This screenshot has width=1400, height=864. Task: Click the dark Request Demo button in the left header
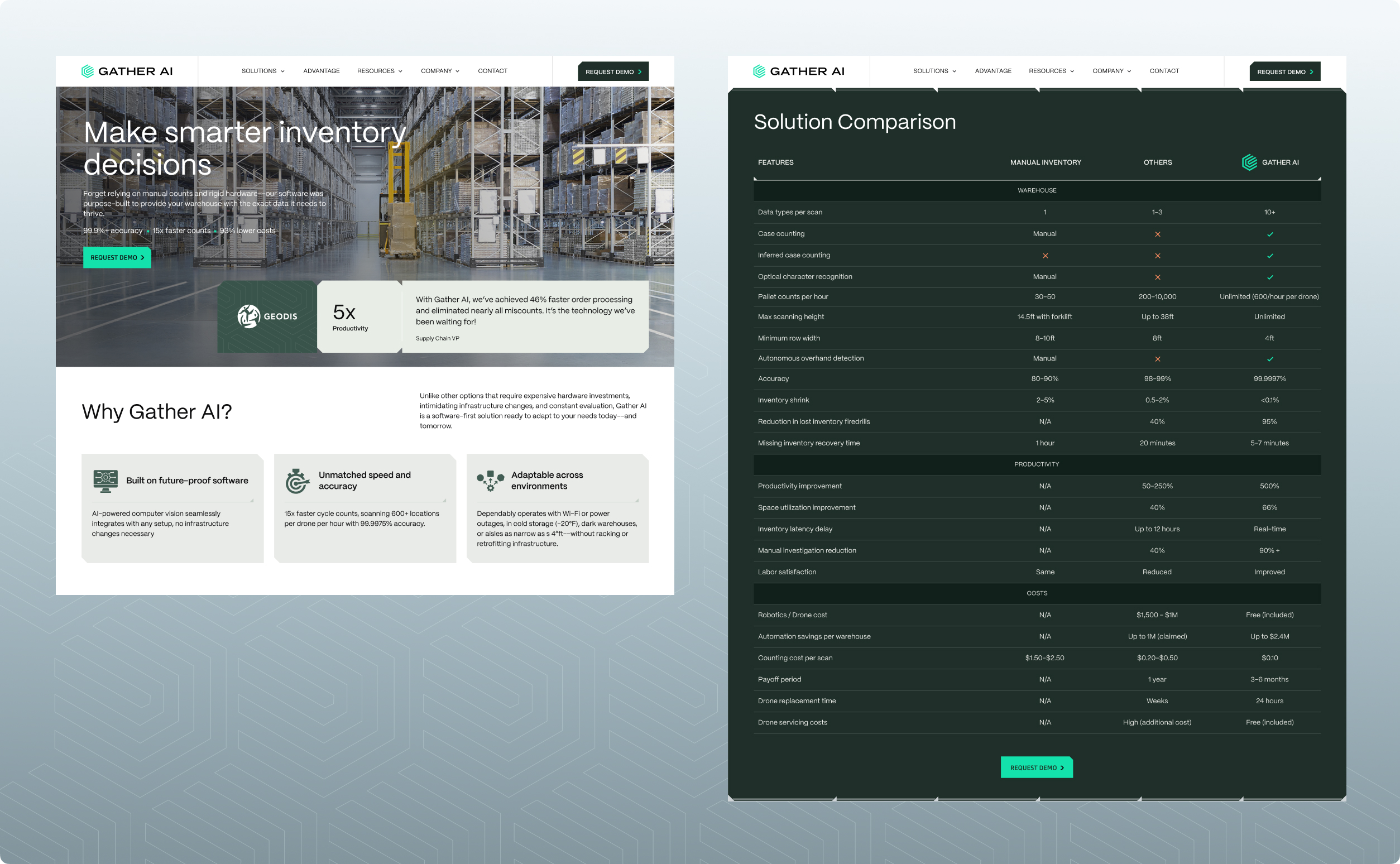(x=612, y=71)
